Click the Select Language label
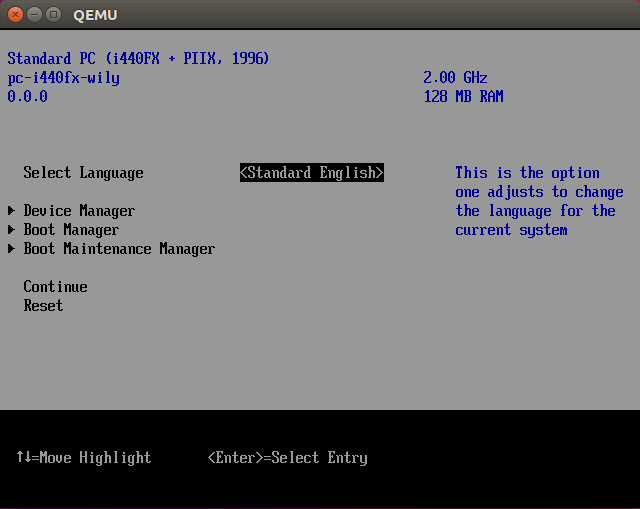The height and width of the screenshot is (509, 640). pyautogui.click(x=83, y=173)
